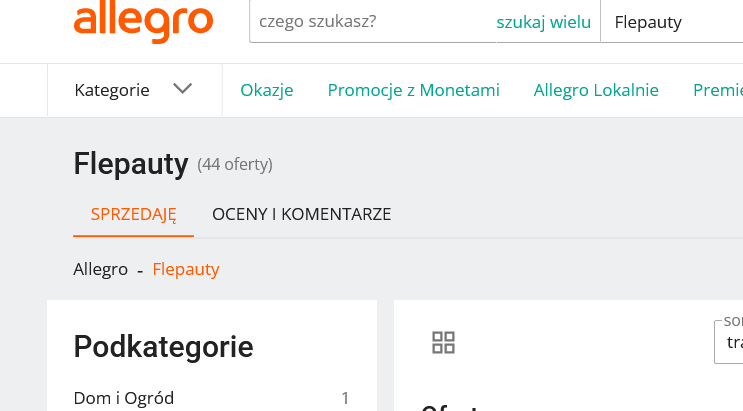Open the partially visible Premium link
Screen dimensions: 743x411
[x=717, y=90]
